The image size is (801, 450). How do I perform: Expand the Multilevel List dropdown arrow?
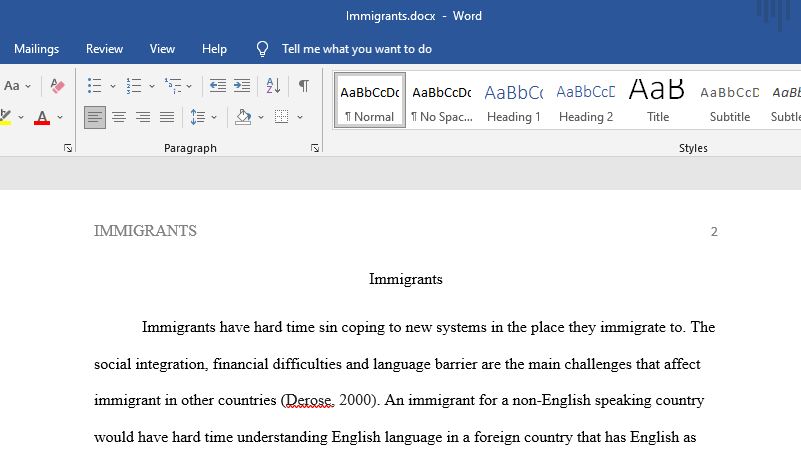(x=189, y=86)
